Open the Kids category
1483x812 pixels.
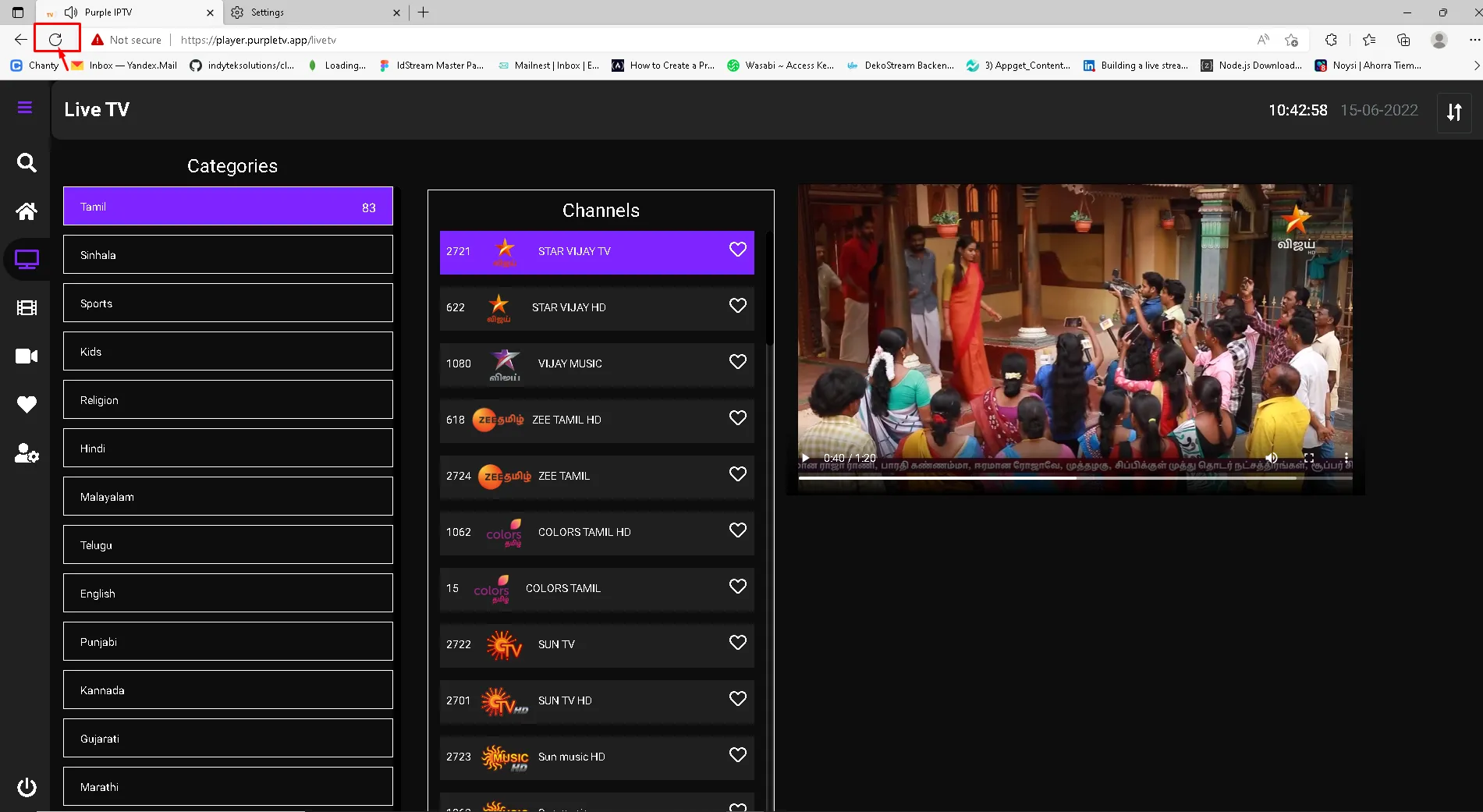pos(228,352)
